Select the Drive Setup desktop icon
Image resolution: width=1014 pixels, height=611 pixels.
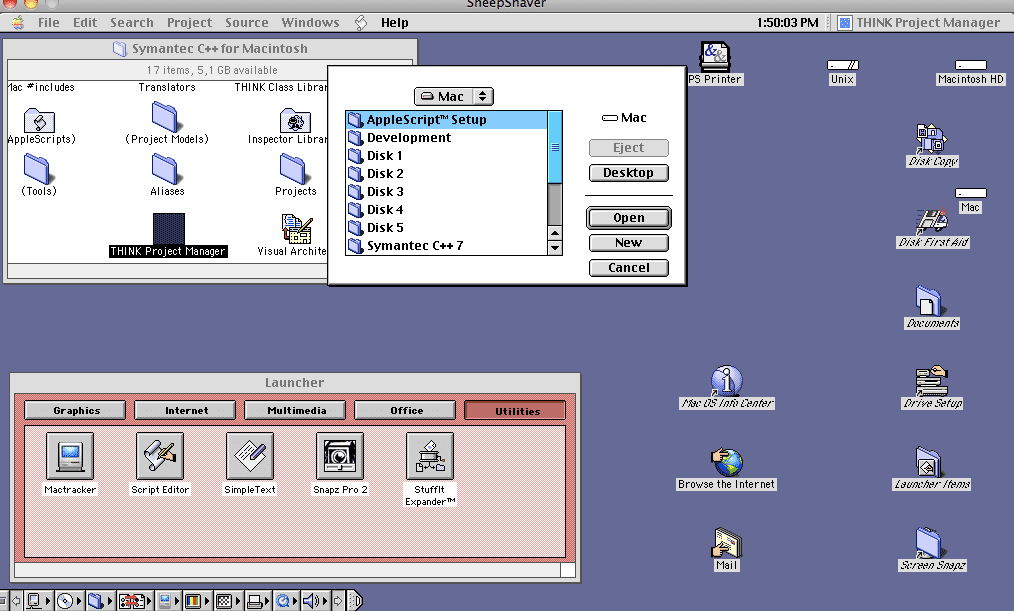932,381
